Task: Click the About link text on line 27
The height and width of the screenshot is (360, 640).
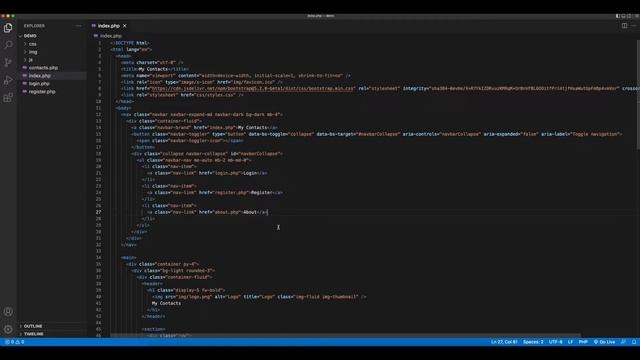Action: (250, 212)
